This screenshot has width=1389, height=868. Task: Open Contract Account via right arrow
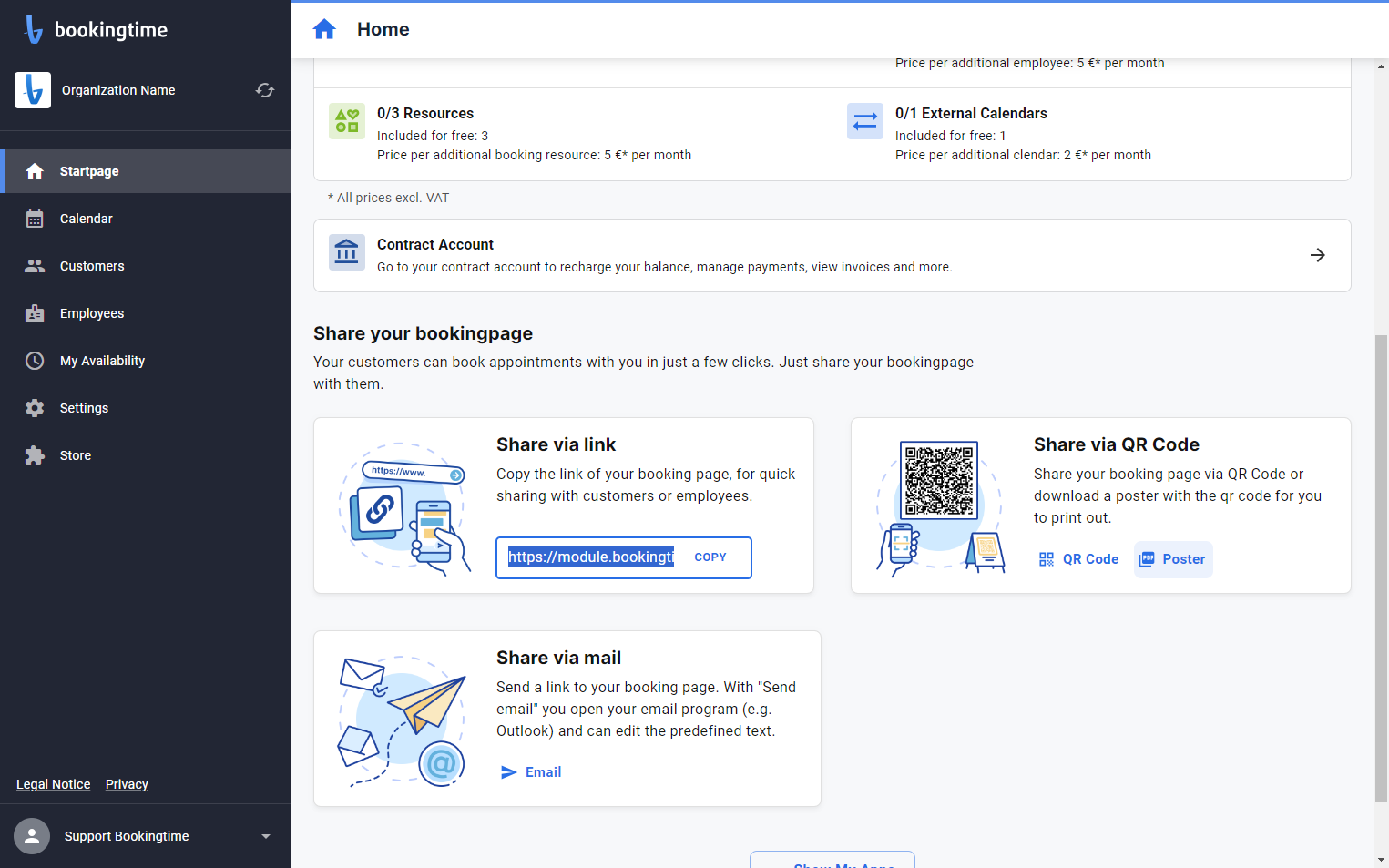tap(1317, 255)
